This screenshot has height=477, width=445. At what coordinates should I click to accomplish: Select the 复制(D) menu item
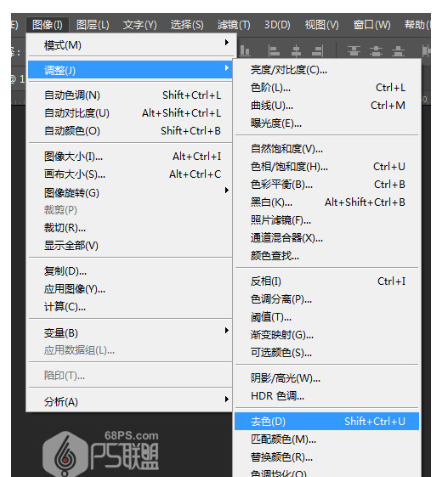click(130, 271)
